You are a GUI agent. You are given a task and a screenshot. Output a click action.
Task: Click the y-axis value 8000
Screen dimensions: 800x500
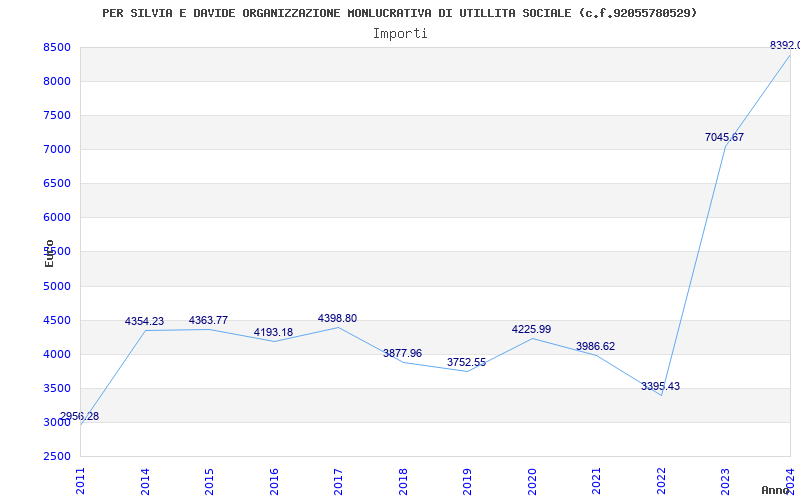(57, 82)
